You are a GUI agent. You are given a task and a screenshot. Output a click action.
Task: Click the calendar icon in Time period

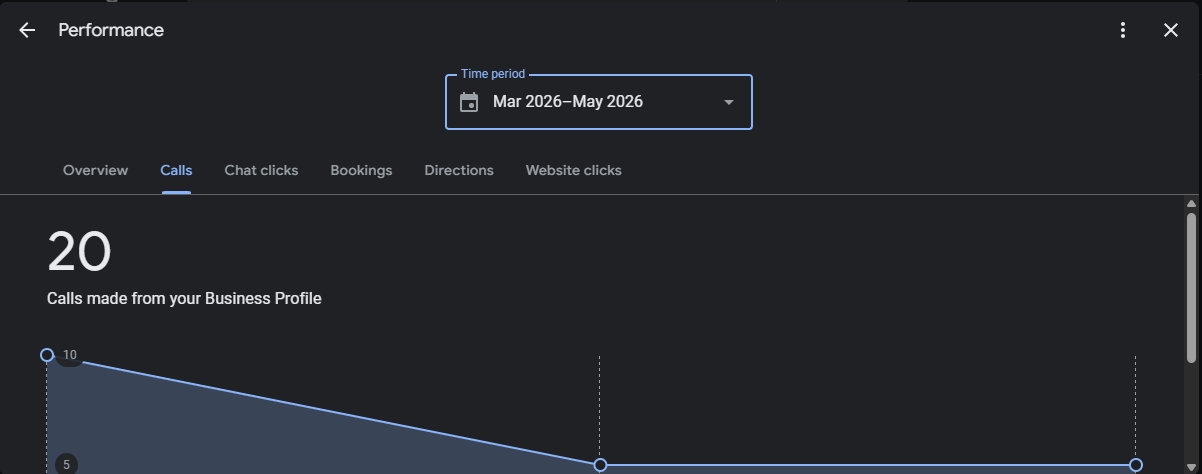tap(469, 102)
